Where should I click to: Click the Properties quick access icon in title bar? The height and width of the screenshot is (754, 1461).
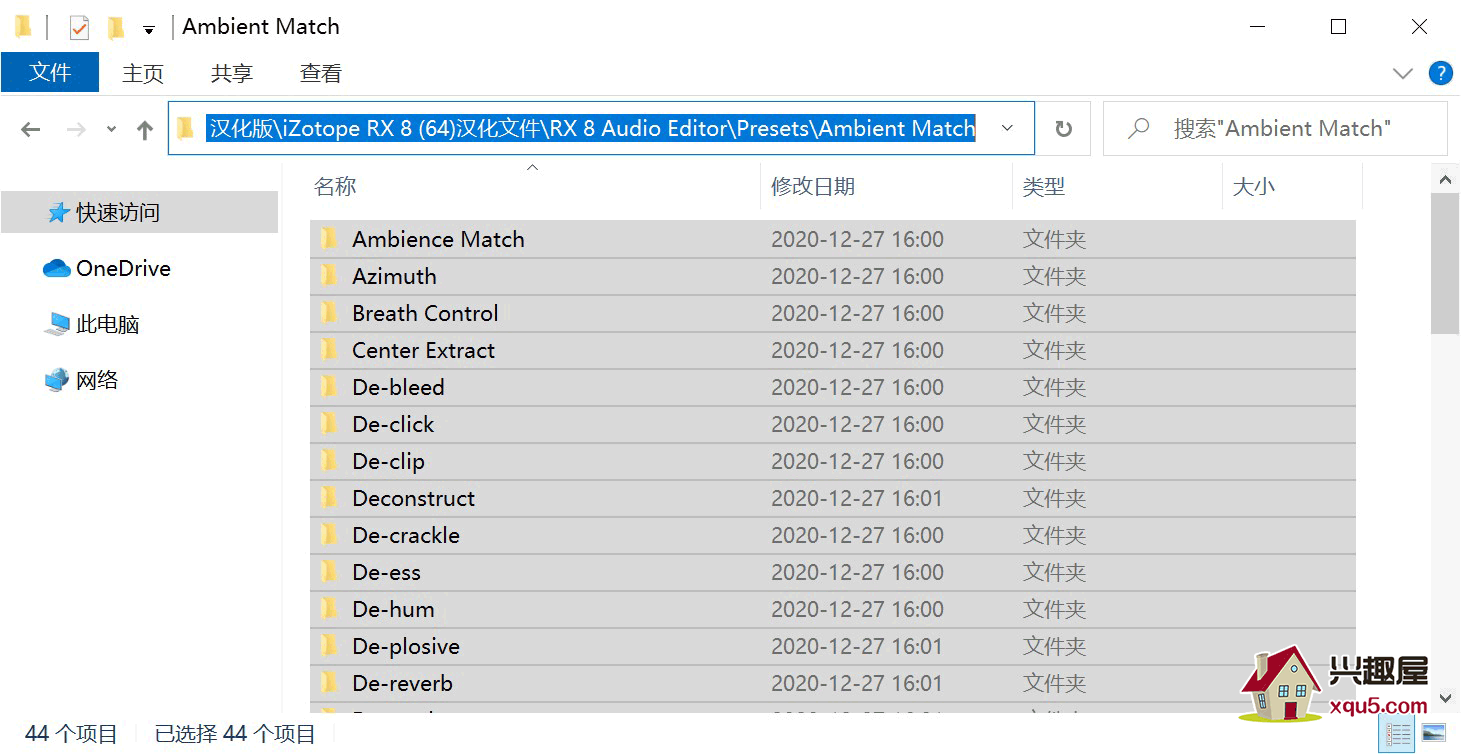click(79, 27)
